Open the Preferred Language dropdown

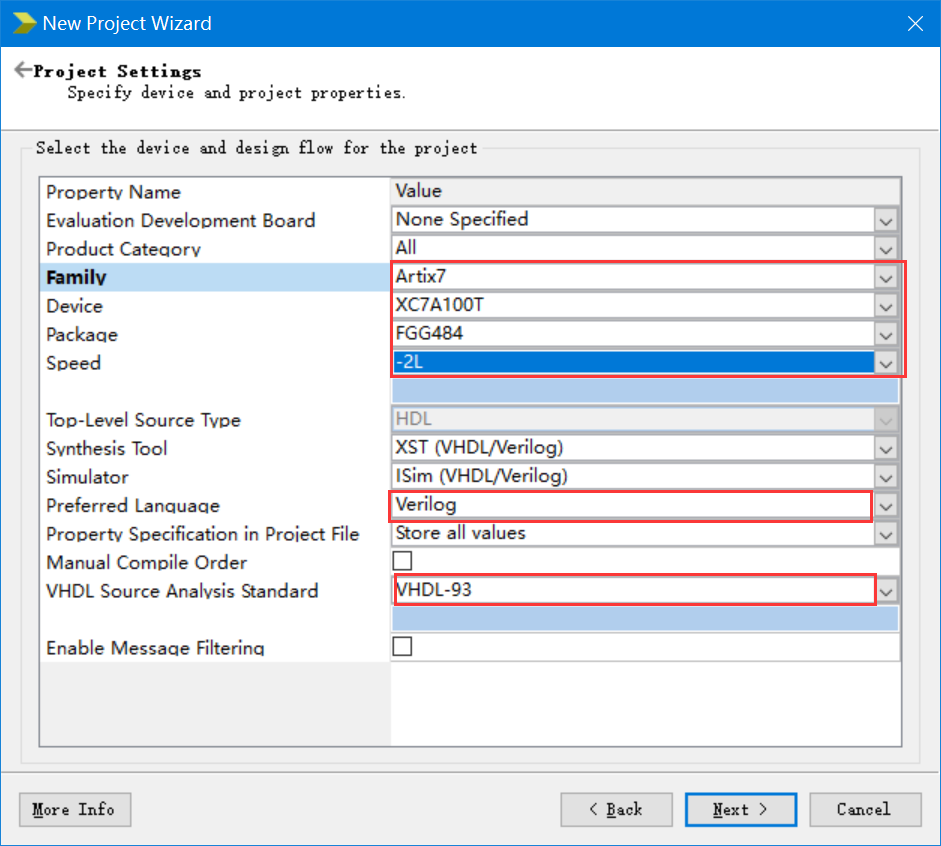point(886,506)
